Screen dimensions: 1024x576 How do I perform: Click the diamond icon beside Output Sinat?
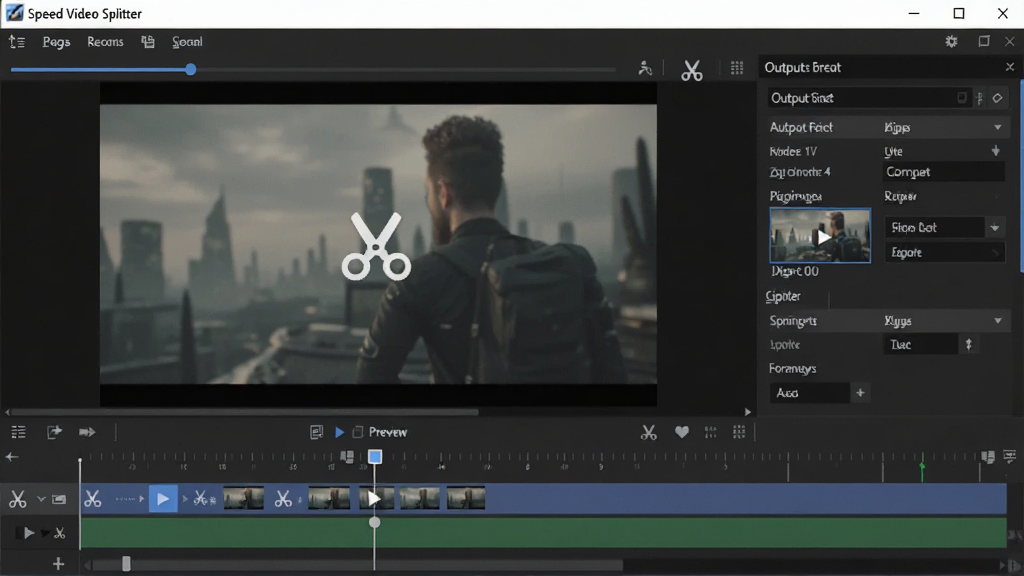coord(997,98)
